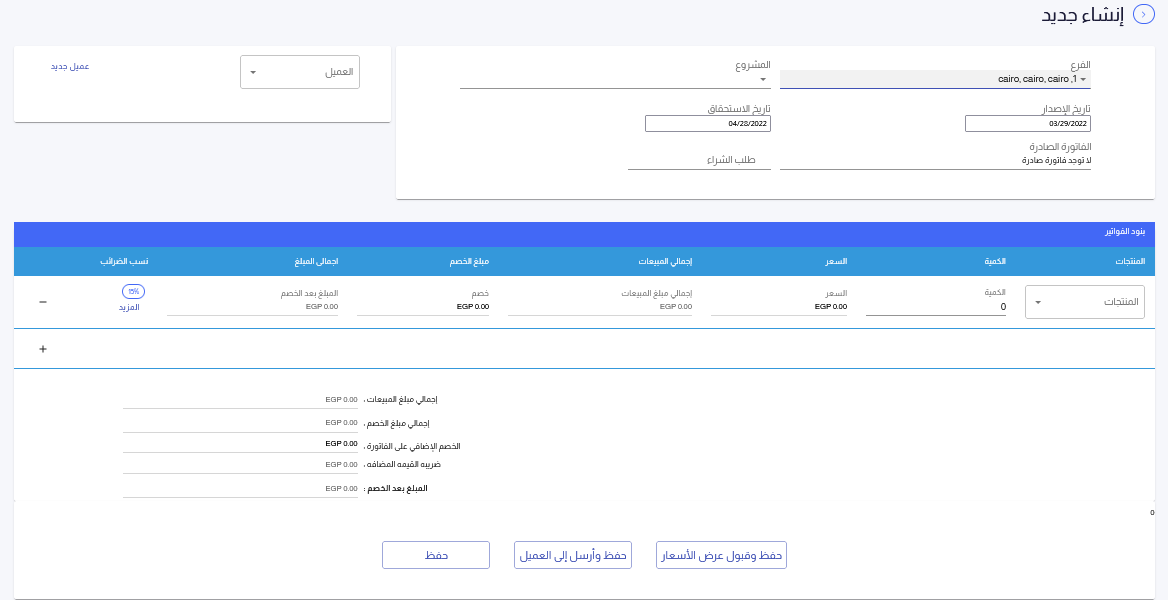Click the تاريخ الإصدار date field 03/29/2022
The image size is (1168, 600).
1028,124
